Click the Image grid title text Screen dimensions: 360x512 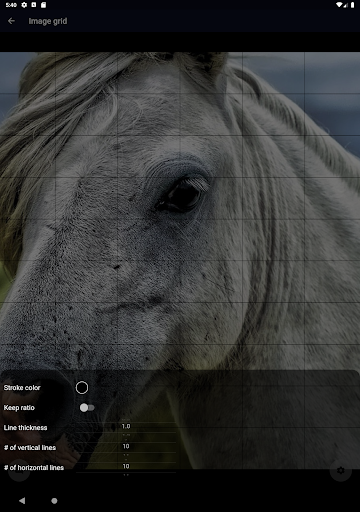(48, 21)
